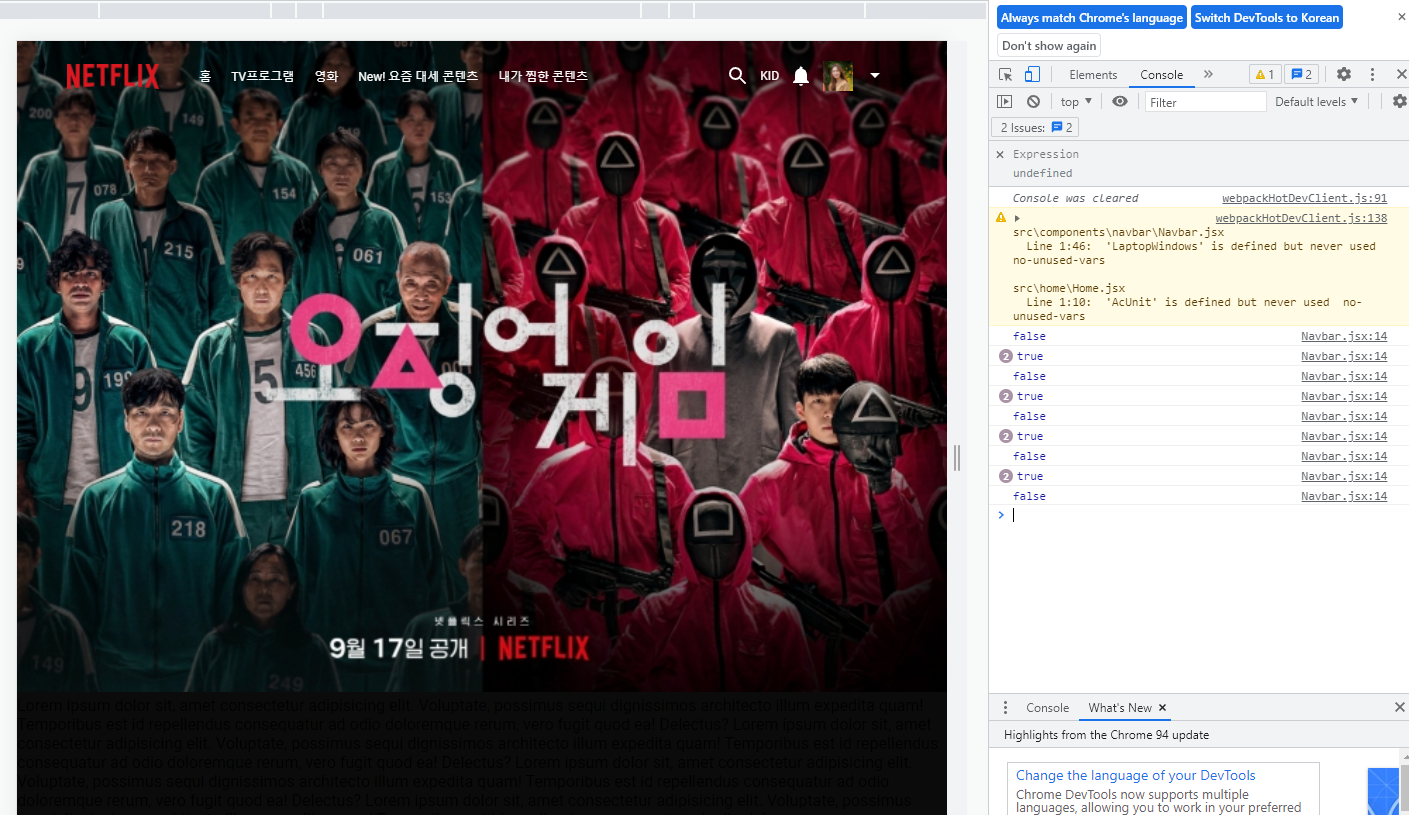
Task: Switch to the Elements panel tab
Action: (x=1093, y=75)
